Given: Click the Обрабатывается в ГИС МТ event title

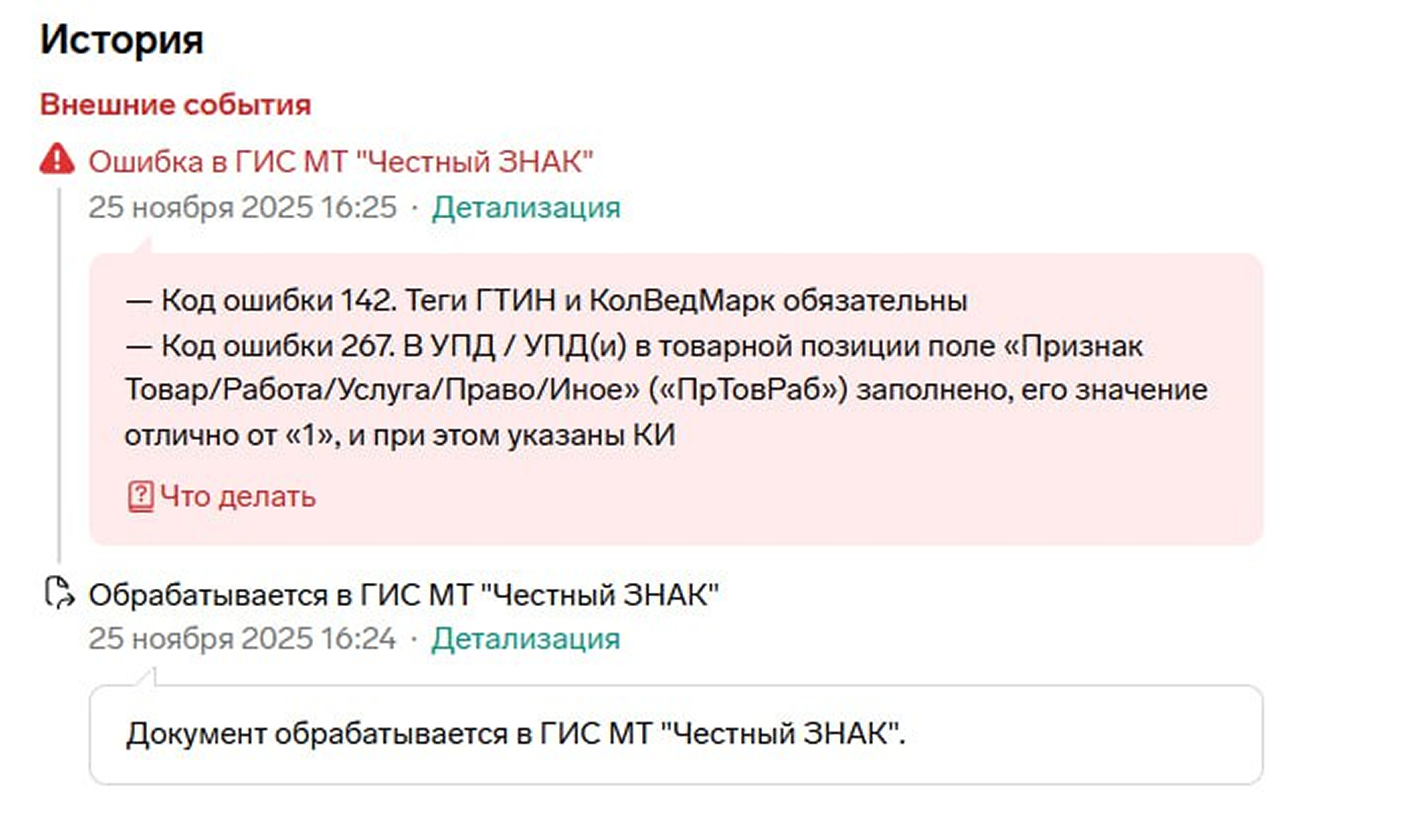Looking at the screenshot, I should tap(404, 595).
